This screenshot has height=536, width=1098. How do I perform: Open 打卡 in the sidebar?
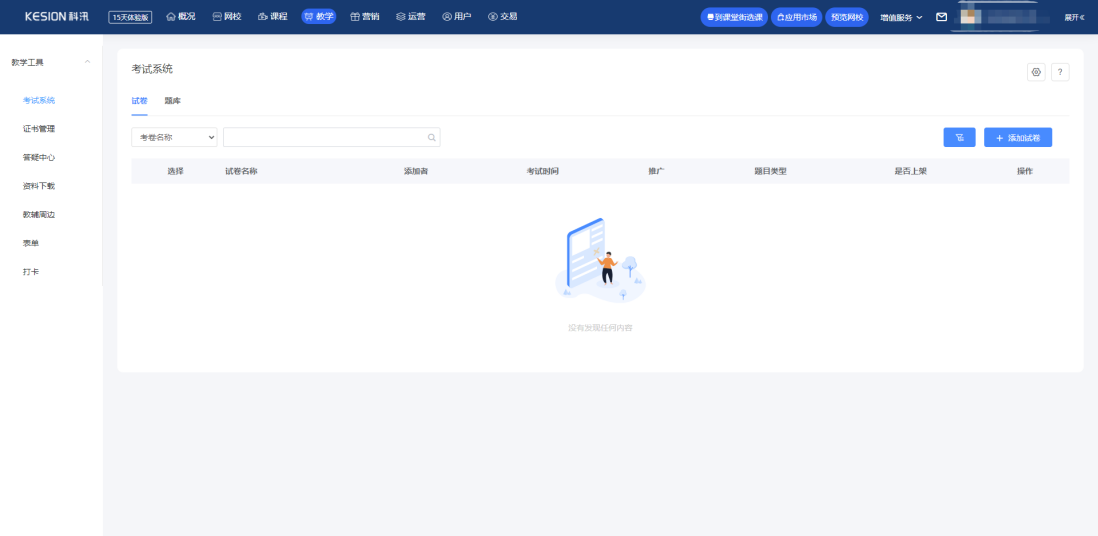pyautogui.click(x=31, y=271)
